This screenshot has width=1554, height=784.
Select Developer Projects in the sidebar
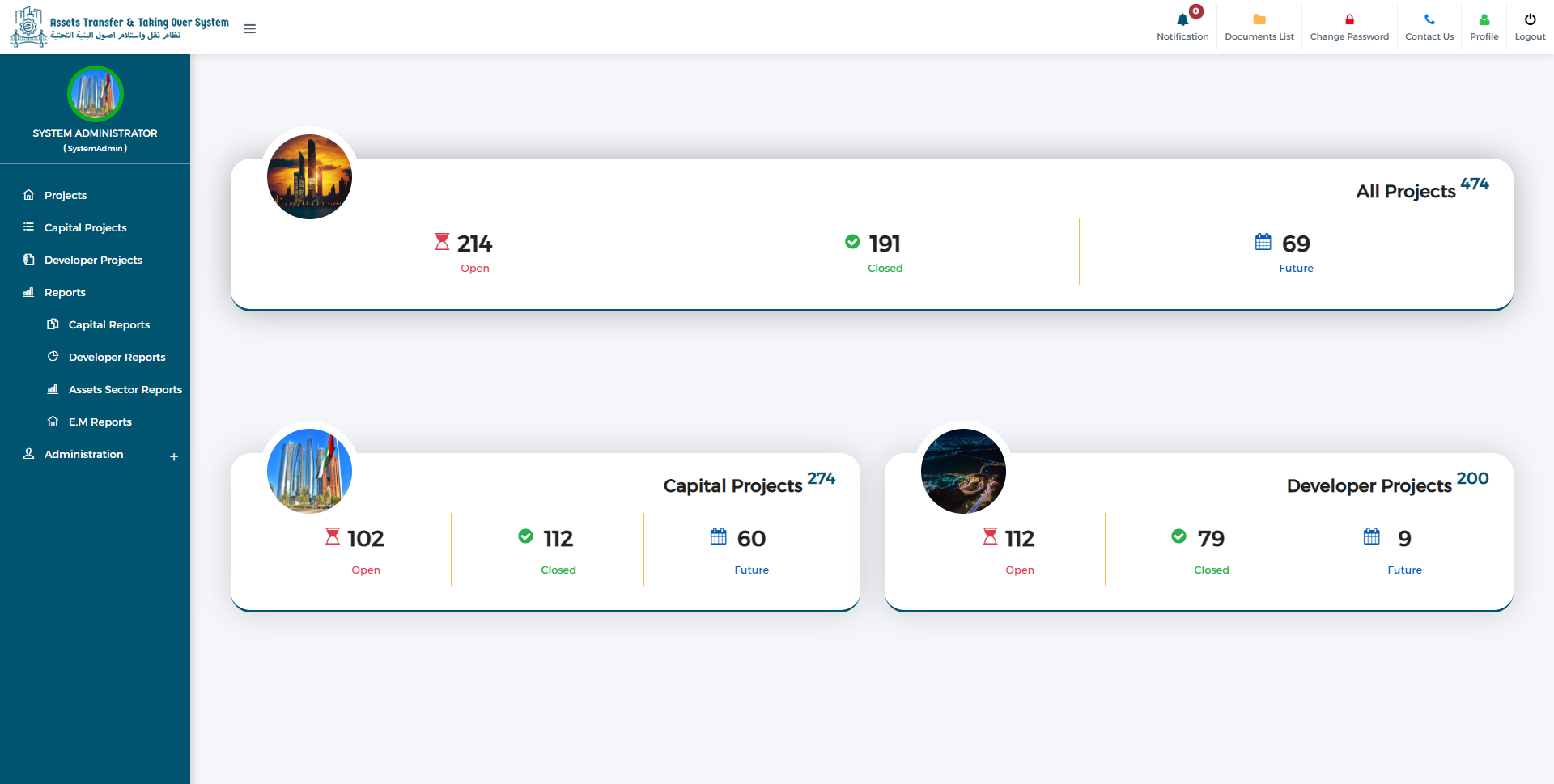pos(95,260)
